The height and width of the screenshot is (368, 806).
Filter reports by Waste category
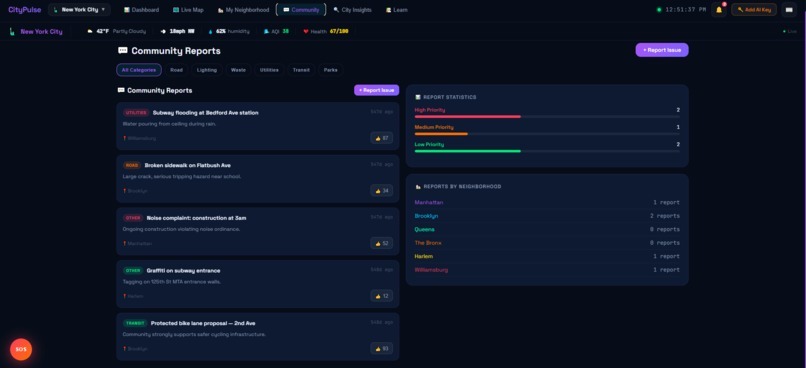click(x=238, y=70)
